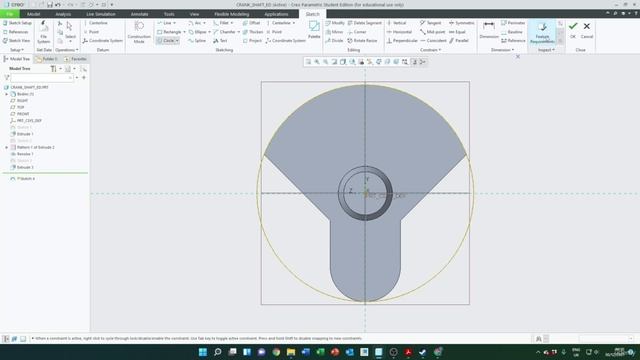This screenshot has width=640, height=360.
Task: Apply the Tangent constraint
Action: (431, 23)
